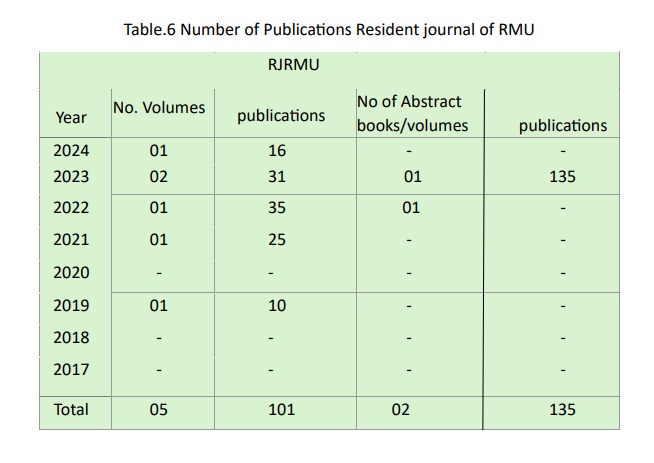The width and height of the screenshot is (654, 463).
Task: Click the value 16 for 2024
Action: tap(277, 151)
